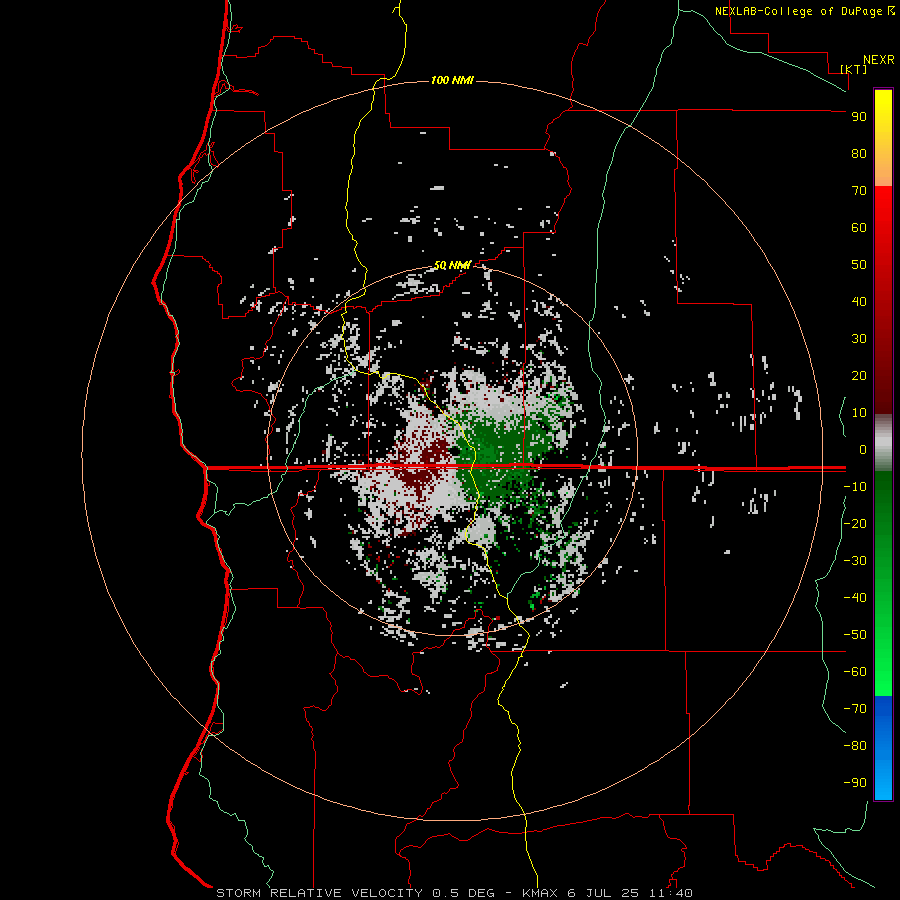This screenshot has height=900, width=900.
Task: Click the -20 value on velocity scale
Action: click(x=855, y=523)
